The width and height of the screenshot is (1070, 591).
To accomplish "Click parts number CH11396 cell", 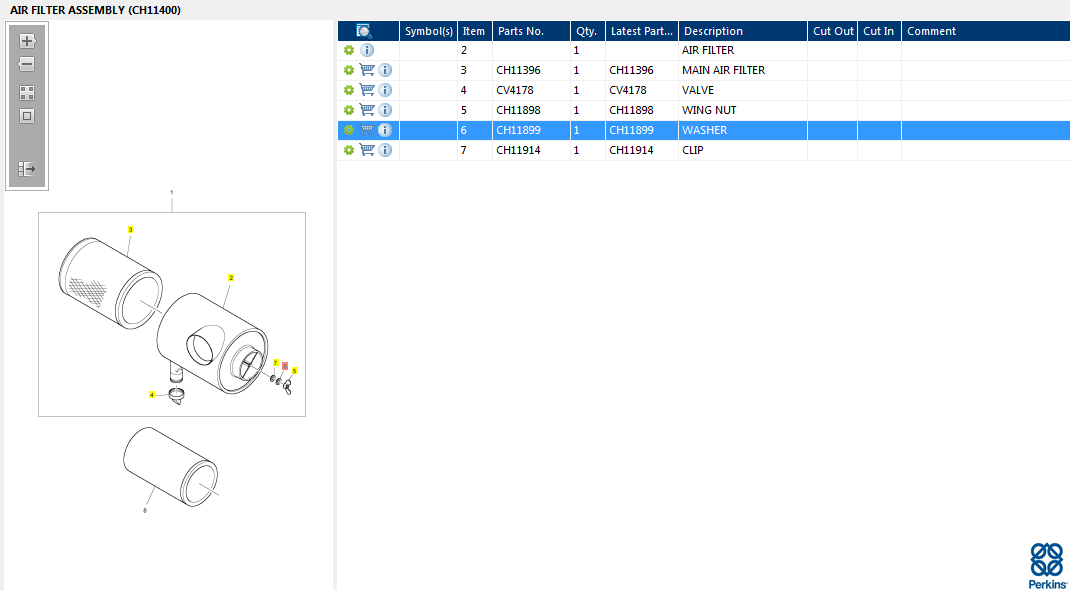I will click(x=532, y=70).
